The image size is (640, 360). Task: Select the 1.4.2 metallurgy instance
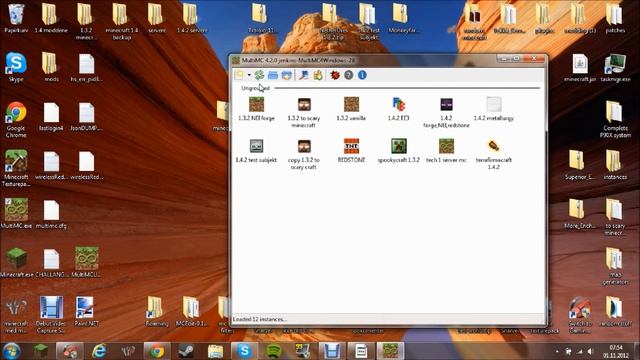pos(493,109)
